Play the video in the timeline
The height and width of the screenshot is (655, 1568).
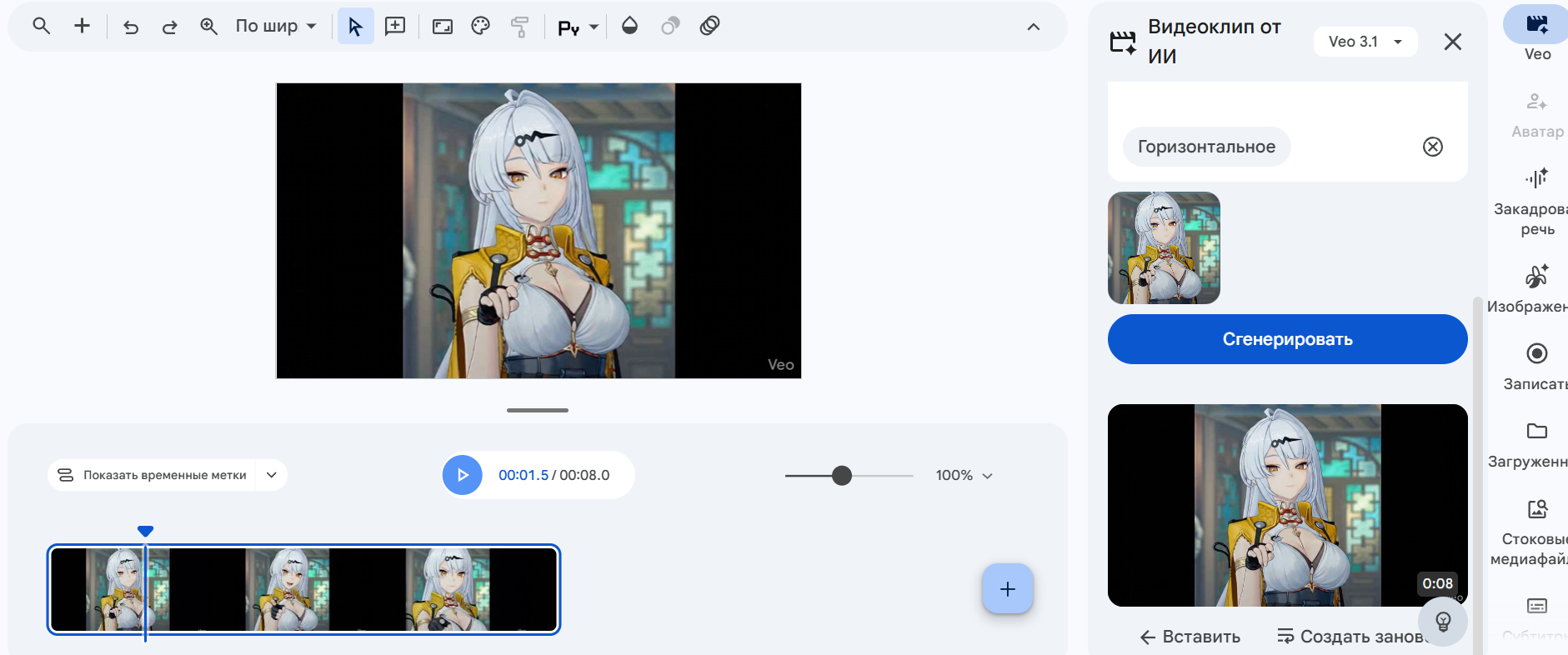tap(463, 475)
